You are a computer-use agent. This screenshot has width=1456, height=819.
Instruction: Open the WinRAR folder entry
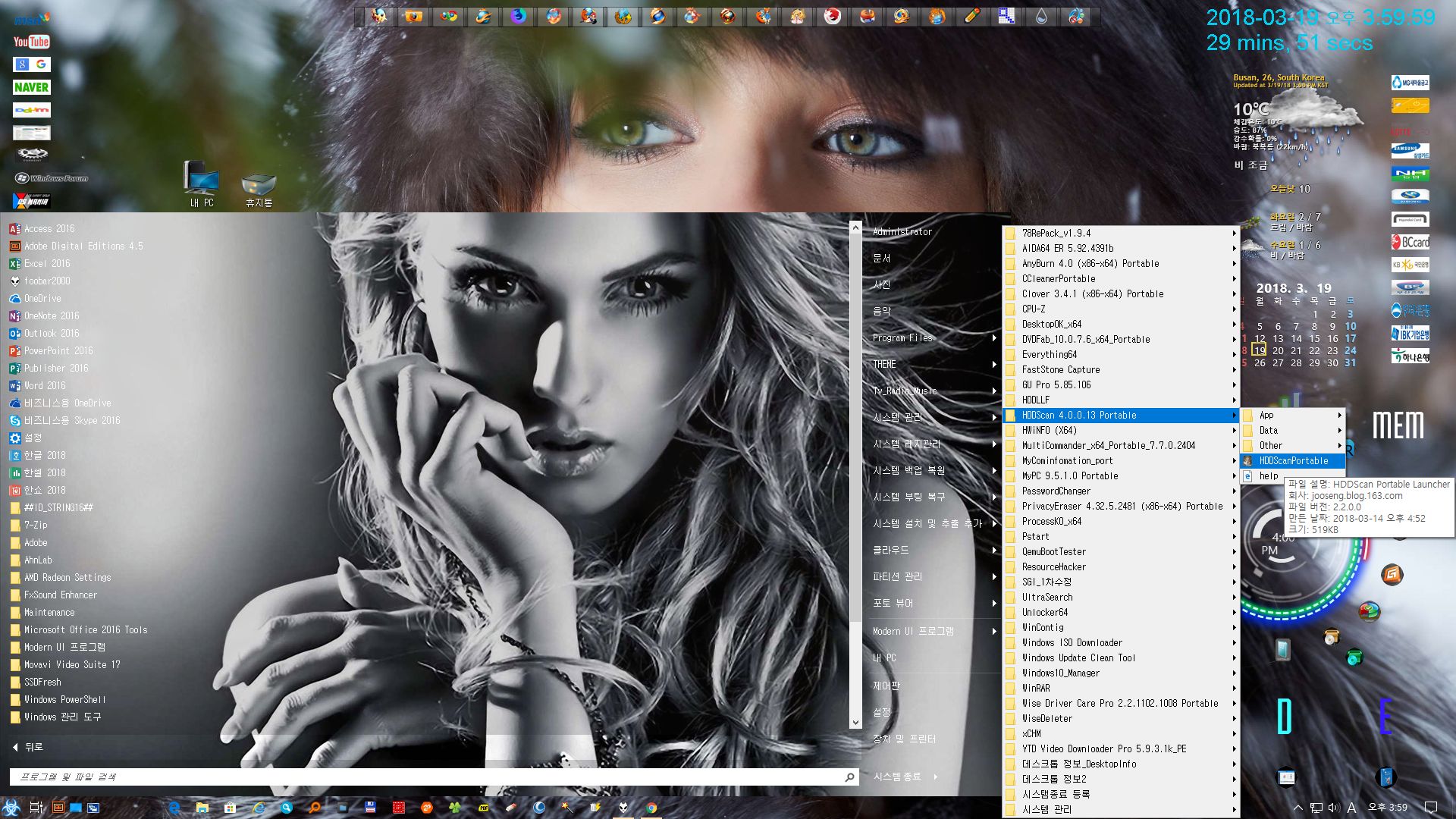click(x=1121, y=688)
